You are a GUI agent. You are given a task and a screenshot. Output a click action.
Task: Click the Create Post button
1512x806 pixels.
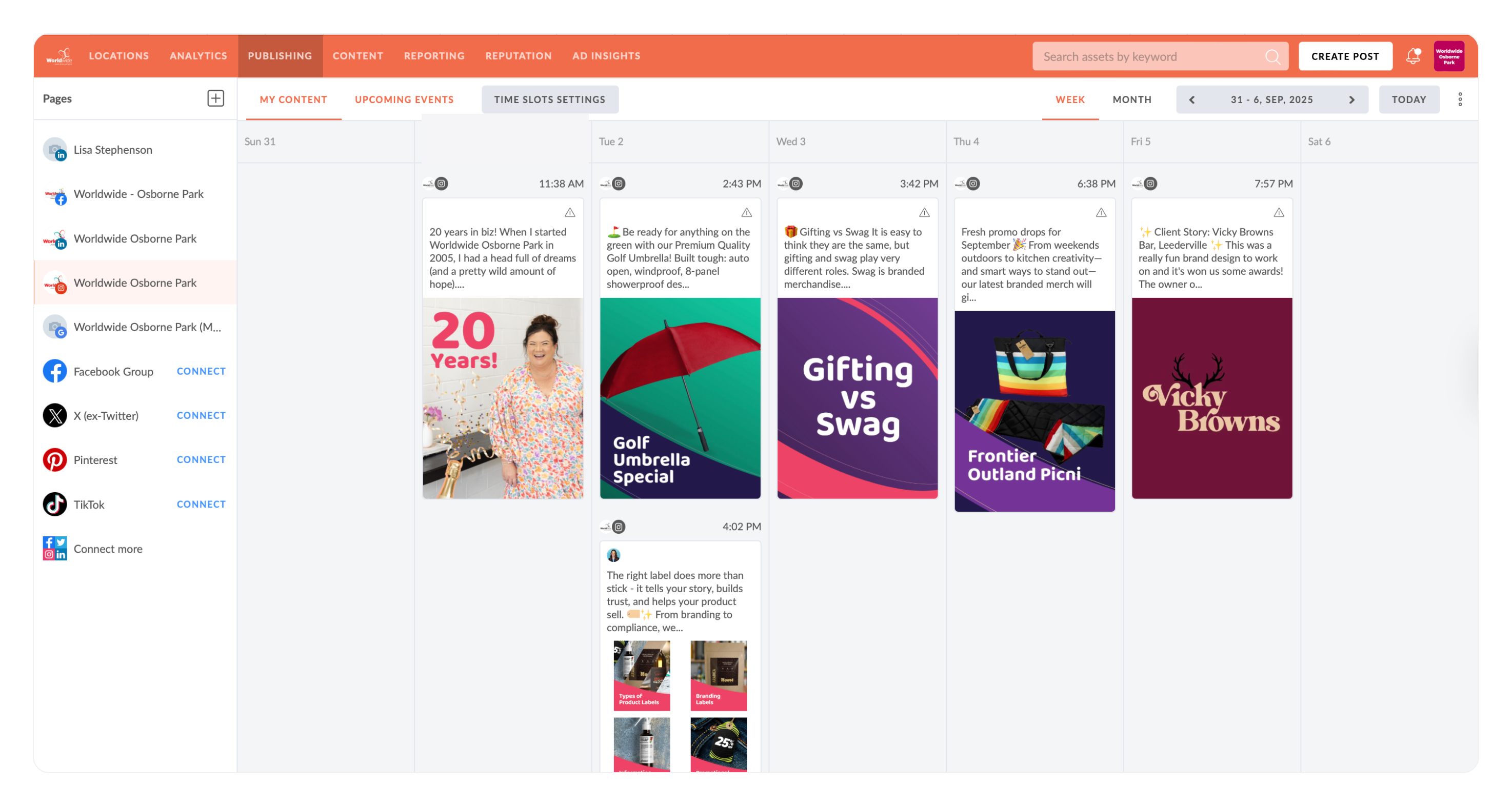coord(1345,56)
